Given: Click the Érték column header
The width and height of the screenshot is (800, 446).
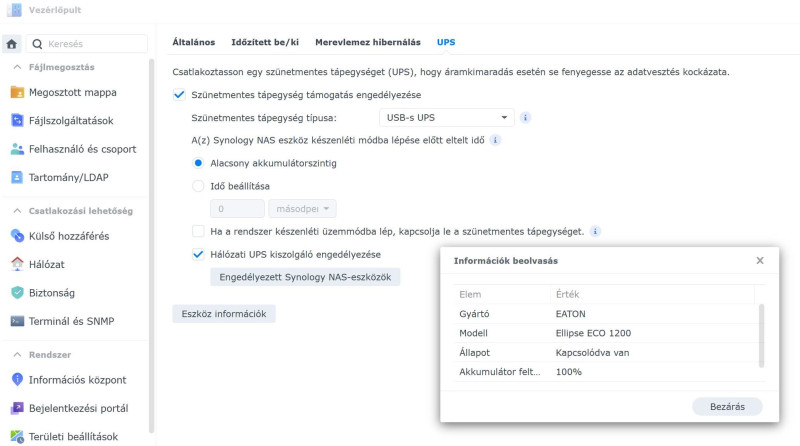Looking at the screenshot, I should (x=653, y=294).
